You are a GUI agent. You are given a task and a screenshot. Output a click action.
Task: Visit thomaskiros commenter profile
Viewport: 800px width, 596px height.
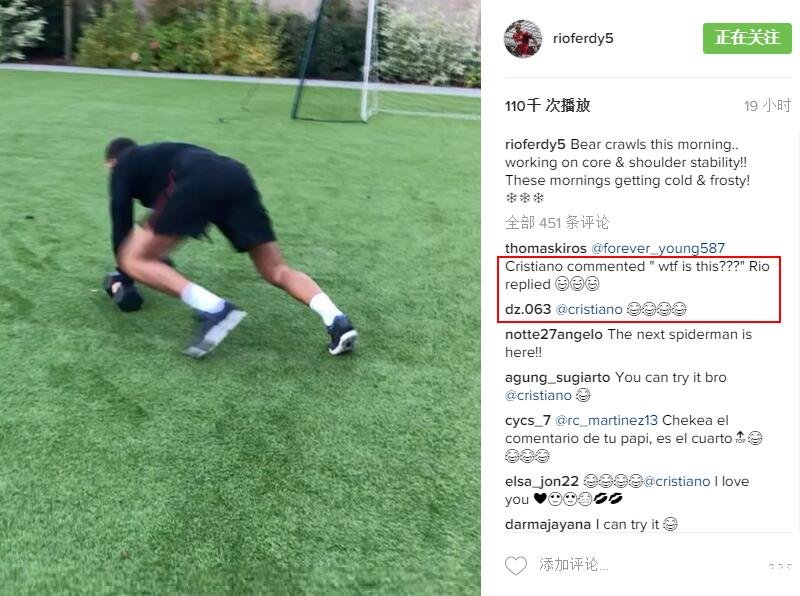coord(545,249)
